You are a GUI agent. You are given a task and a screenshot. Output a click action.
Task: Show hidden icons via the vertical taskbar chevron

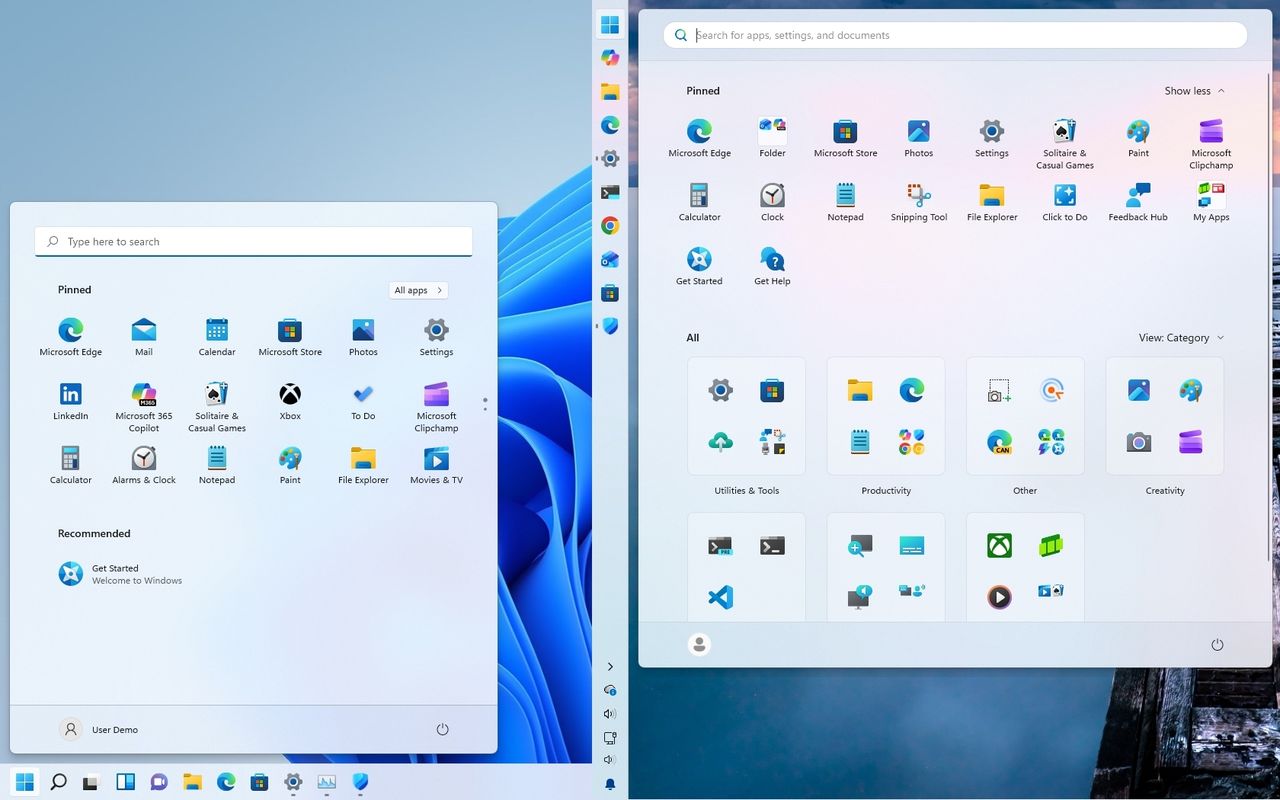pyautogui.click(x=610, y=667)
